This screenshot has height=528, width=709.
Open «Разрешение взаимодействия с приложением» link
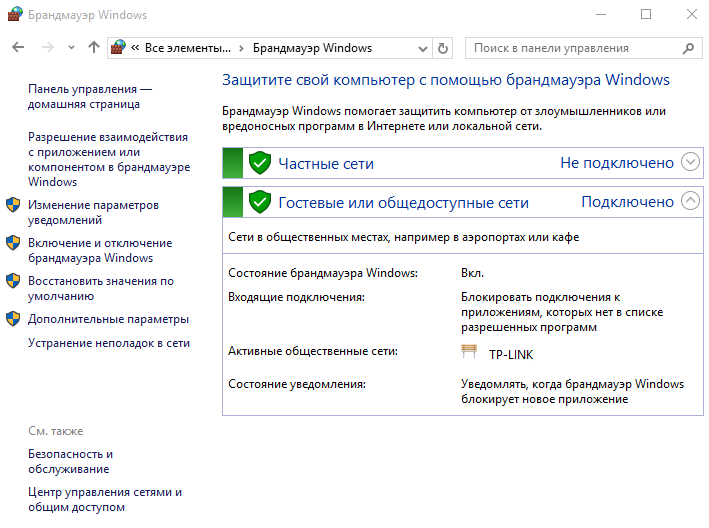coord(109,159)
